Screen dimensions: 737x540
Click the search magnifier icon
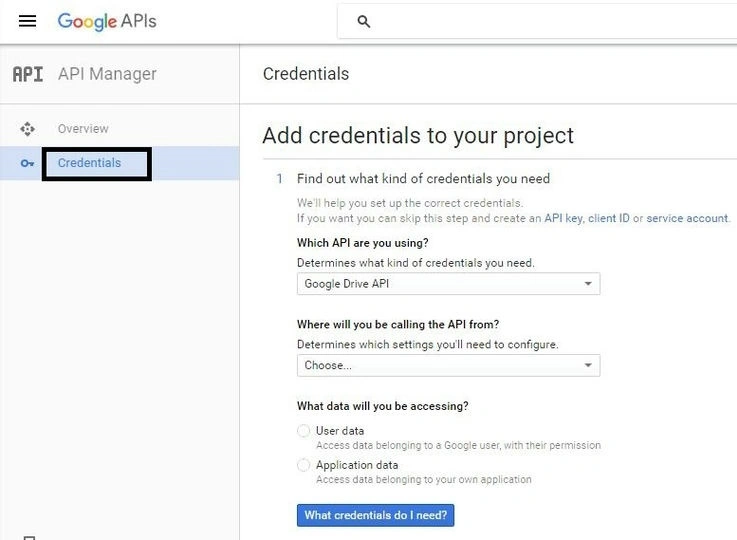click(363, 22)
